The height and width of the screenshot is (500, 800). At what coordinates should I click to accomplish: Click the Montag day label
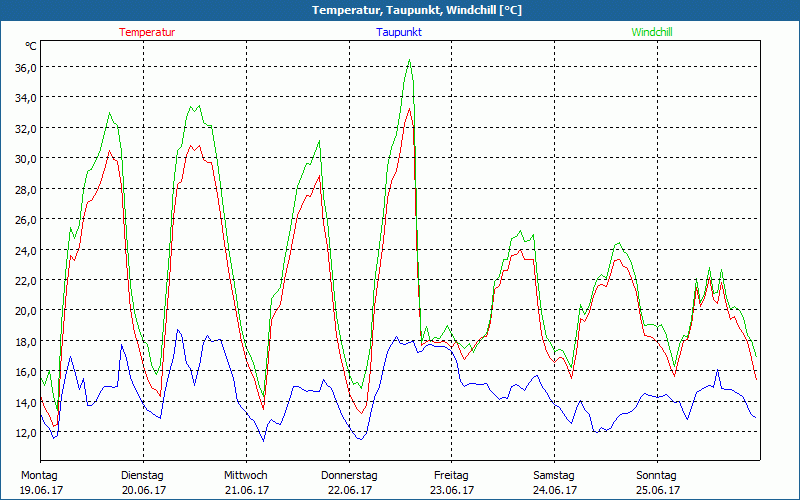(39, 476)
